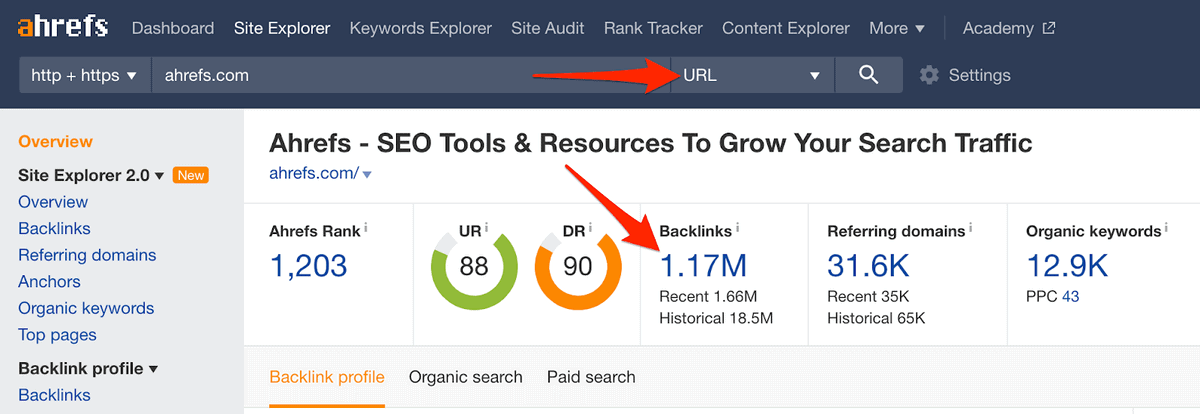Click the Academy external link icon
The width and height of the screenshot is (1200, 414).
[1048, 28]
